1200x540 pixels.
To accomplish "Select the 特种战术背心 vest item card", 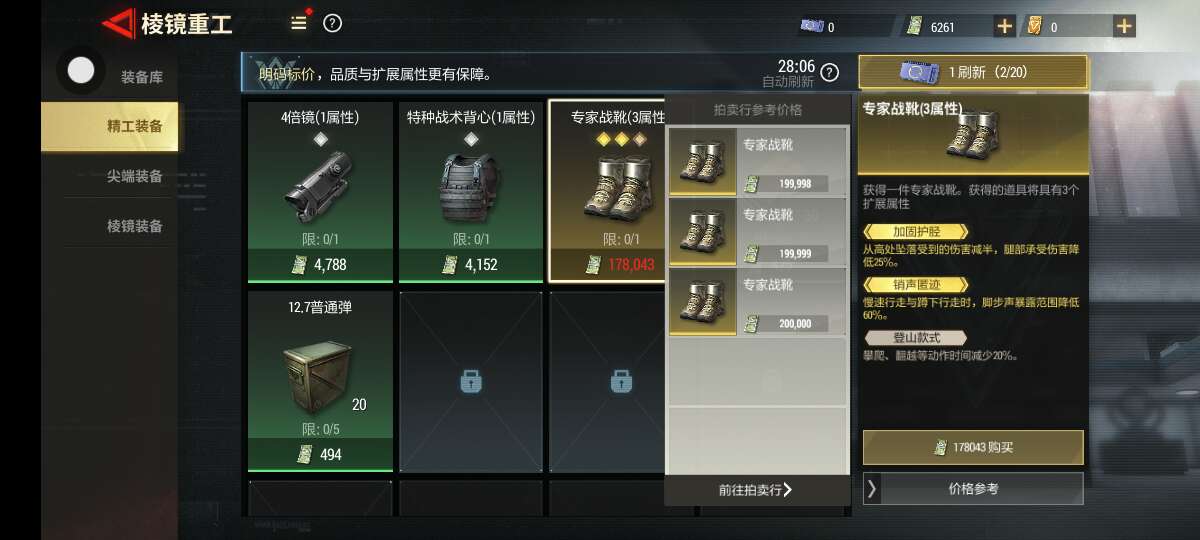I will [x=471, y=191].
